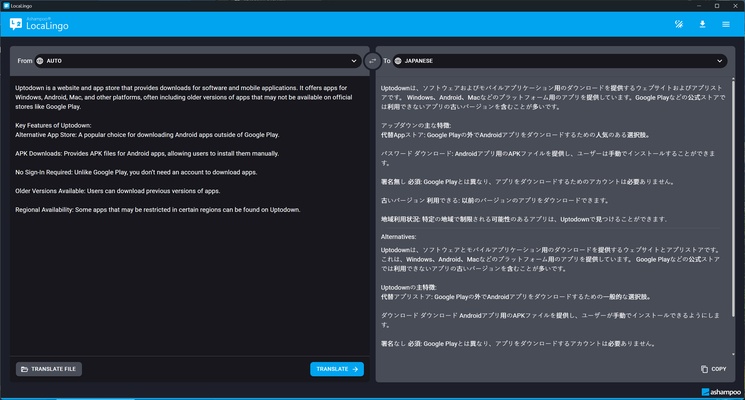Open the hamburger menu in header
745x400 pixels.
coord(726,24)
